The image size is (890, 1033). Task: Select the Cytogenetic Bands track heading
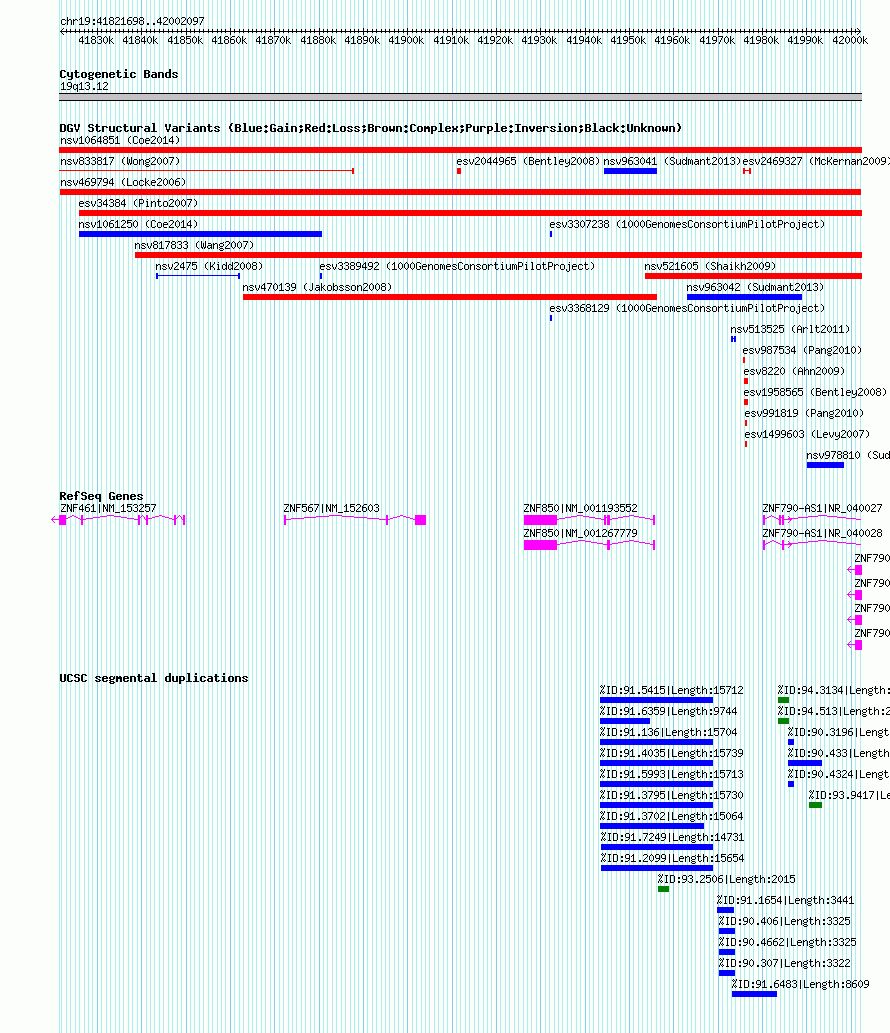tap(119, 74)
